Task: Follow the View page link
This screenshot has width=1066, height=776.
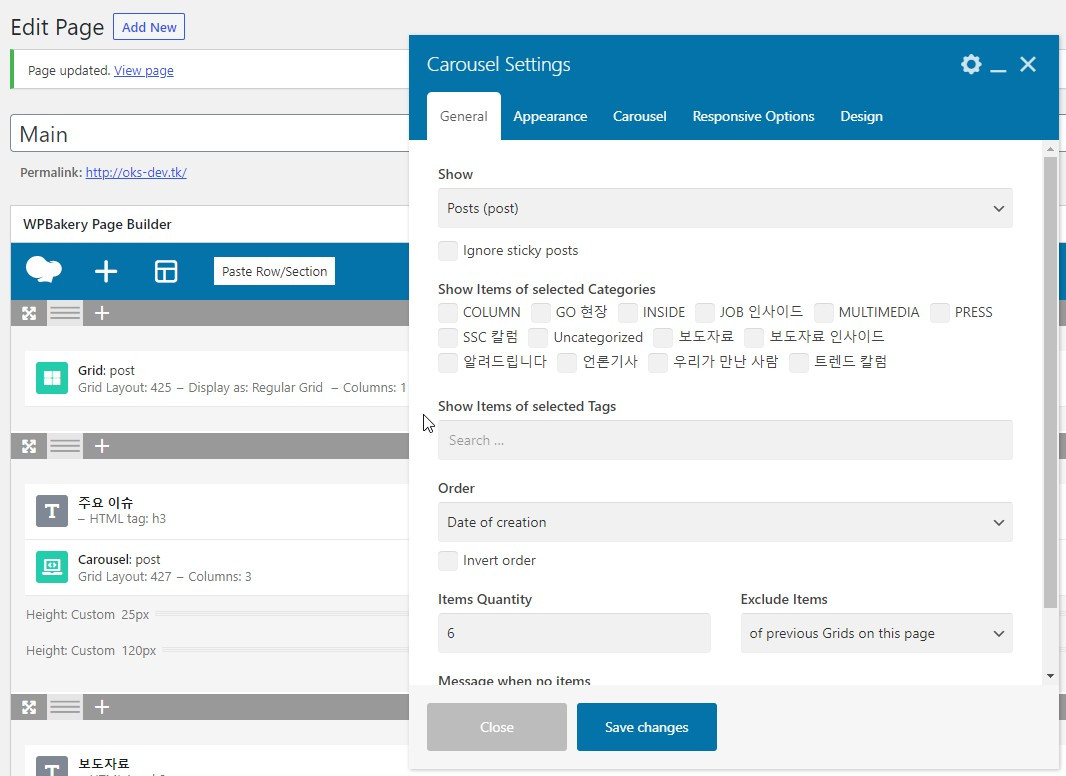Action: (x=143, y=70)
